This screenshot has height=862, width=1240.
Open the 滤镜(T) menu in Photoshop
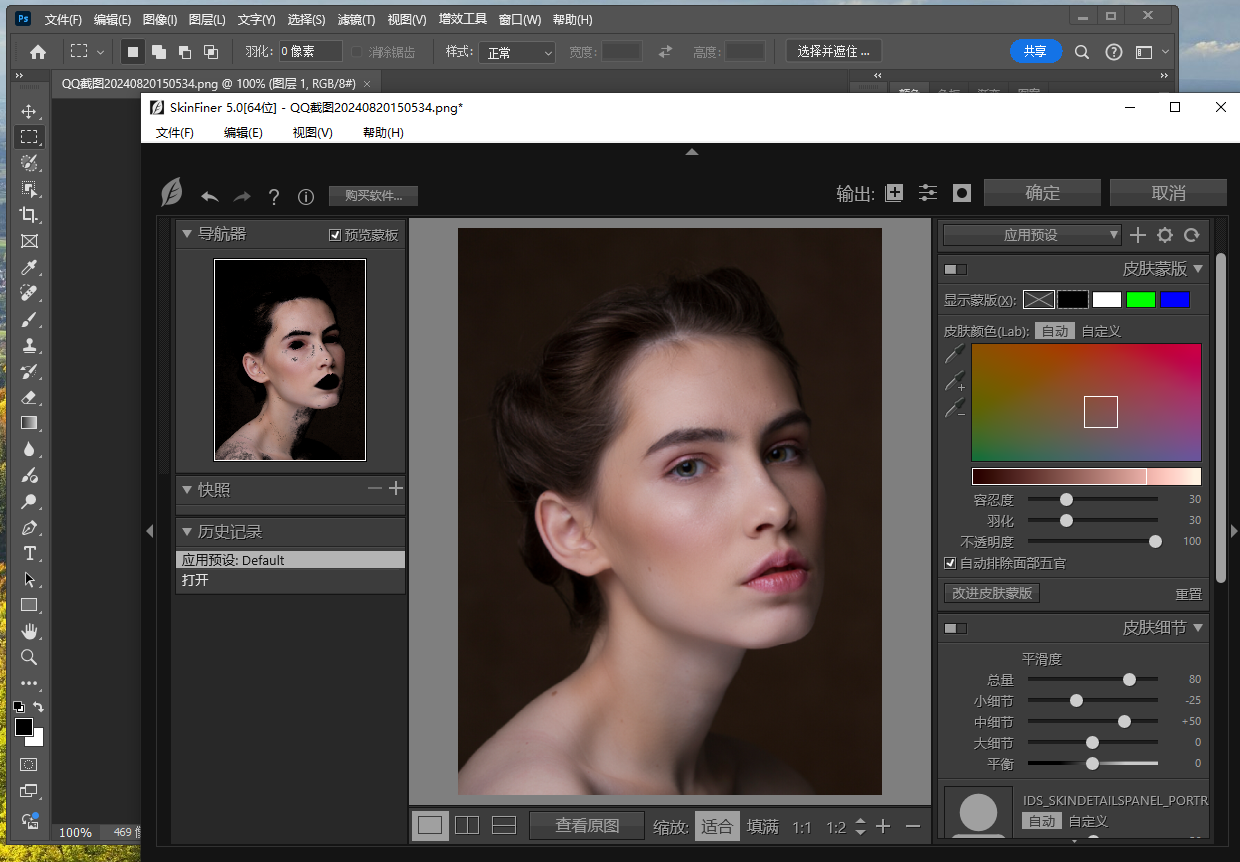click(356, 20)
